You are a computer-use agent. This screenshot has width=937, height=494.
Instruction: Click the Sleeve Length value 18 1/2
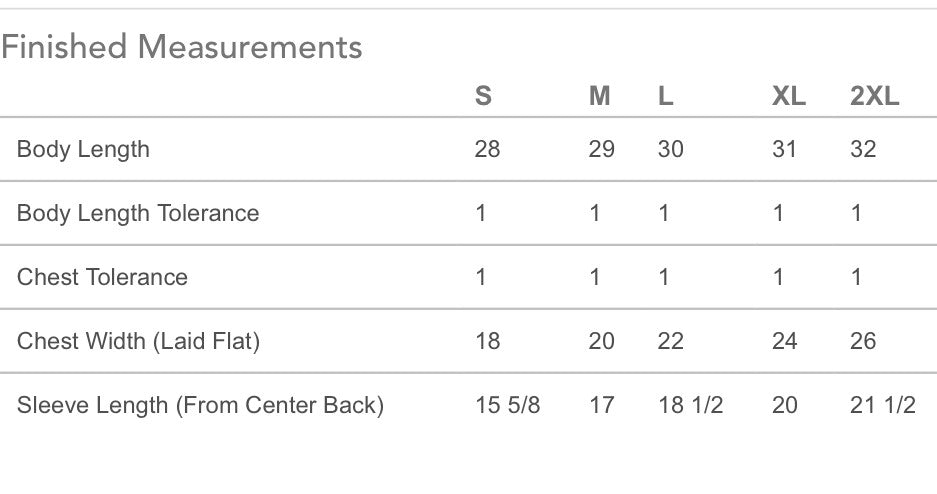click(x=691, y=405)
